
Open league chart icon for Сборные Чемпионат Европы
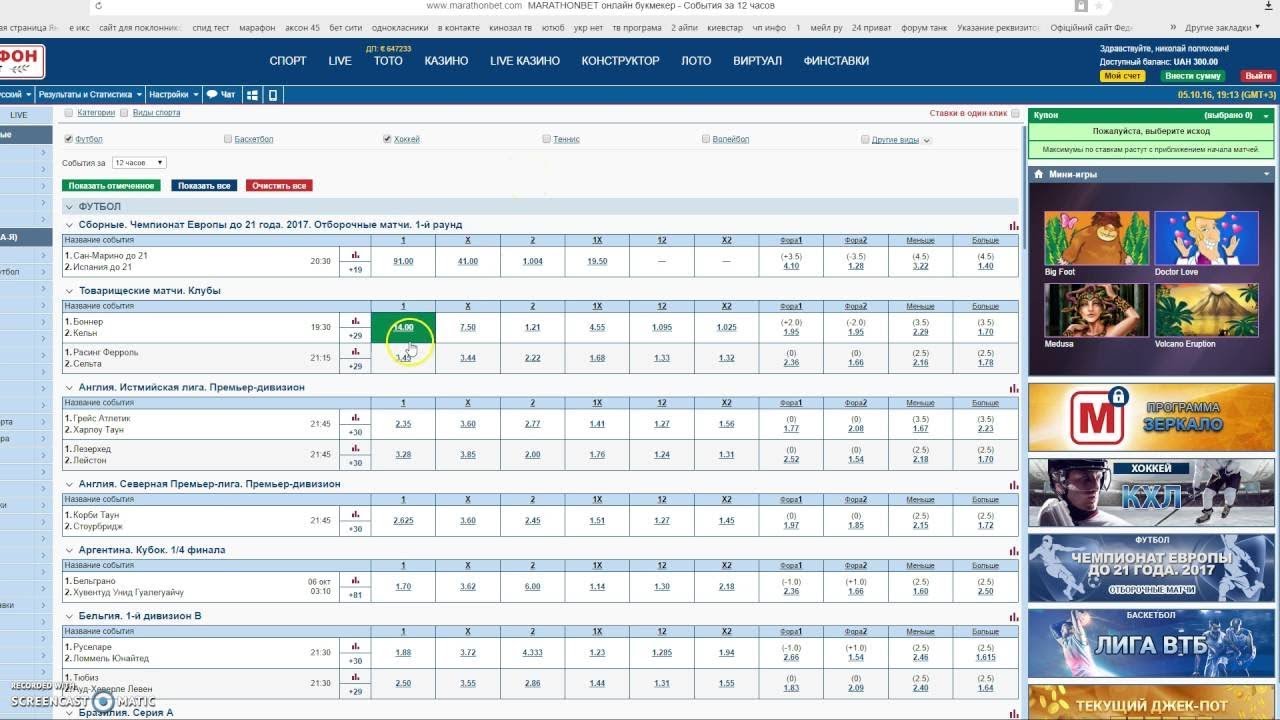pyautogui.click(x=1014, y=225)
